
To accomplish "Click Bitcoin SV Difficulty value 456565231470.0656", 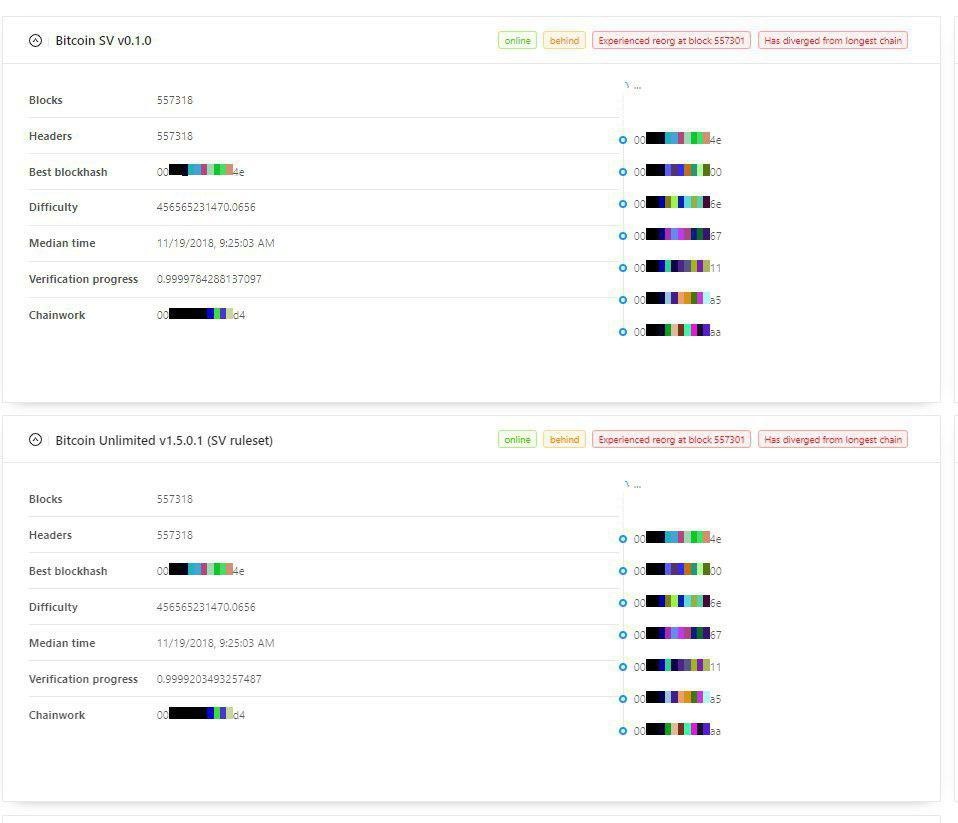I will click(x=206, y=207).
